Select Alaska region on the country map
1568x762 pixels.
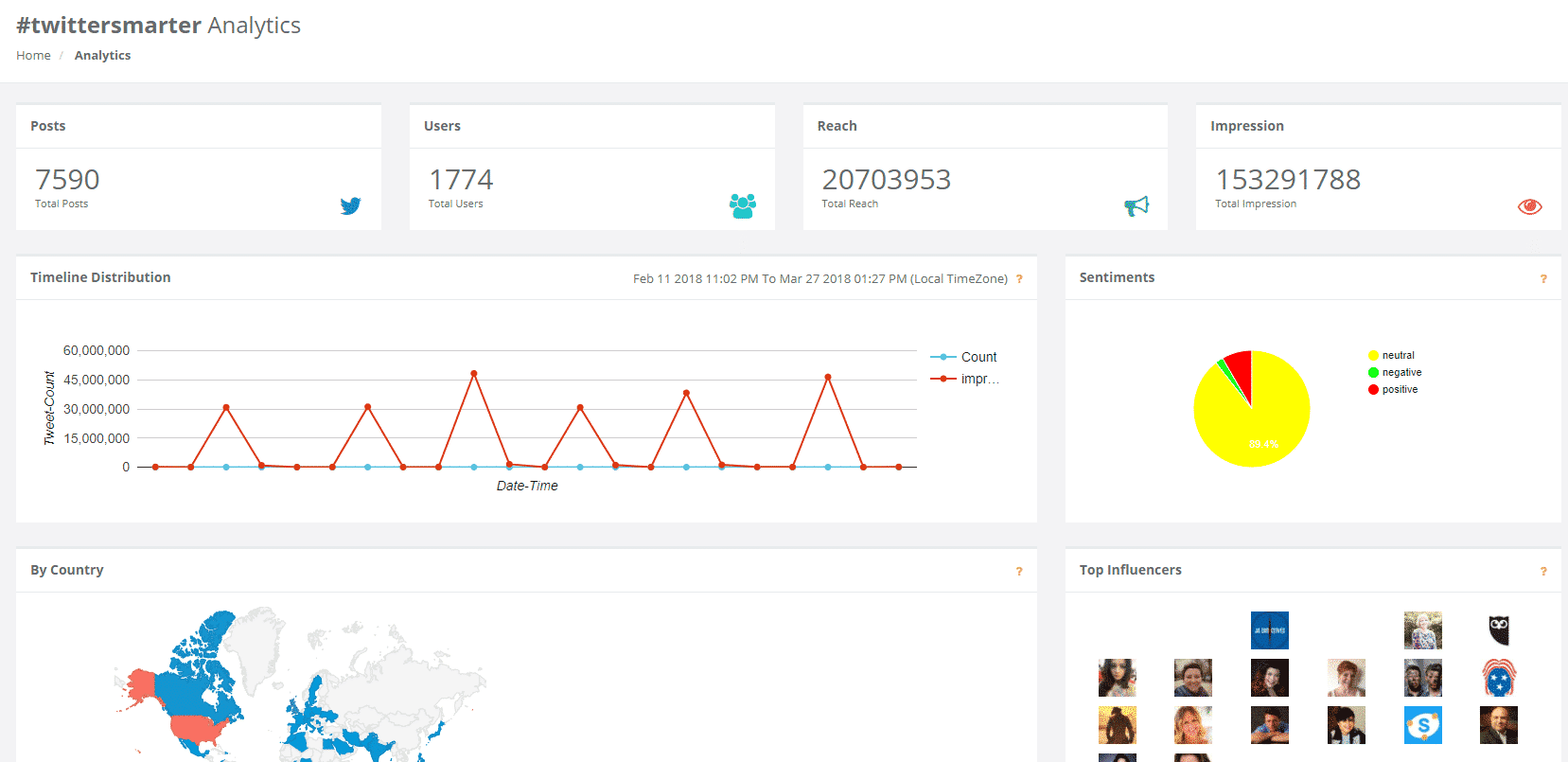click(x=141, y=683)
